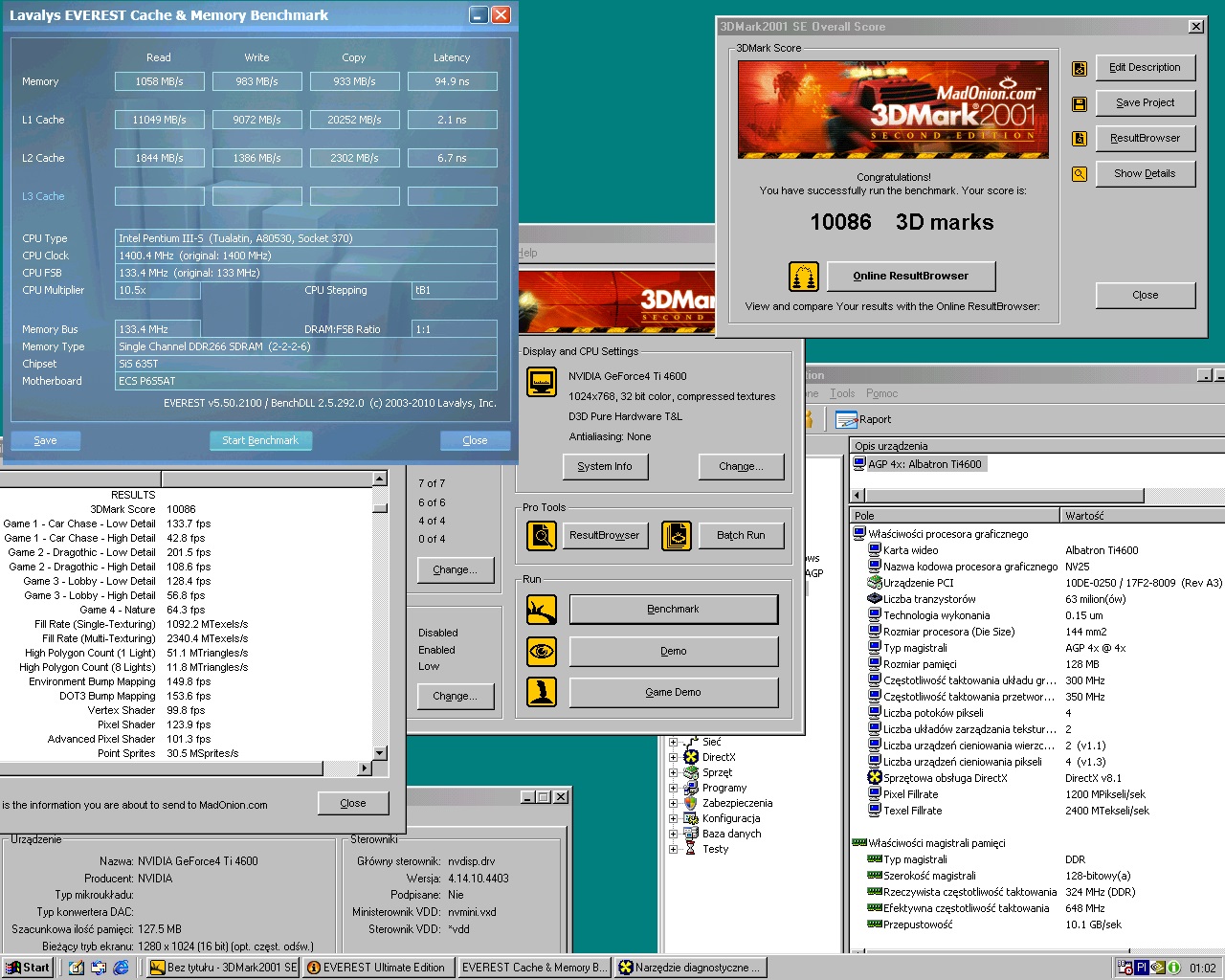Click Close in the MadOnion results dialog

(352, 803)
